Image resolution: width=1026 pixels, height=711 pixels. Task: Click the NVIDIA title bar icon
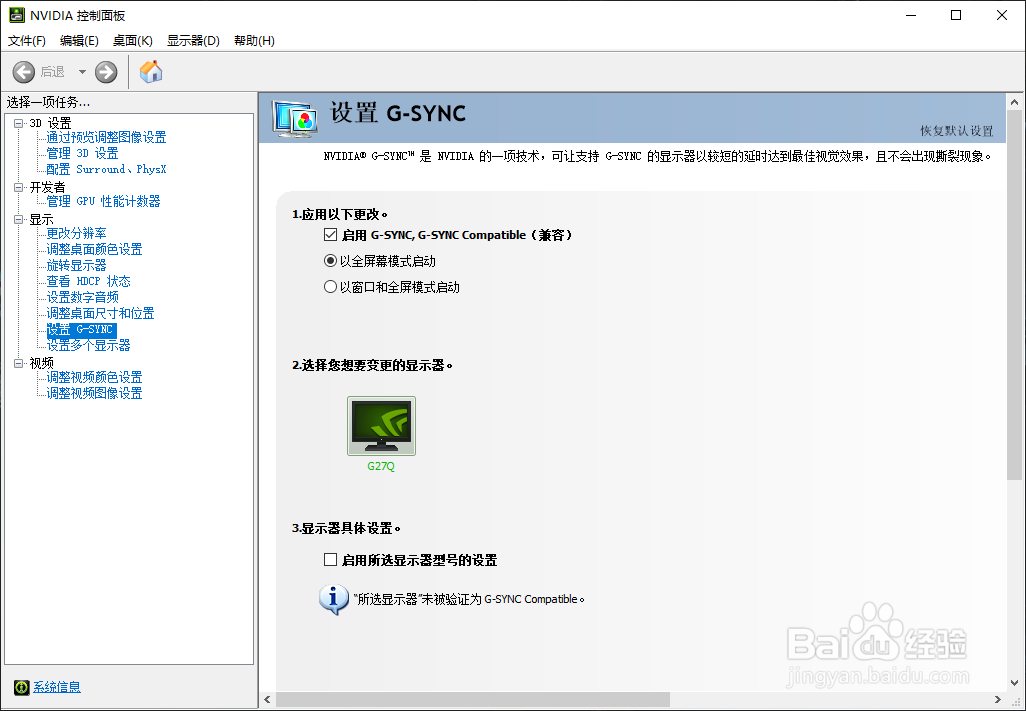16,15
